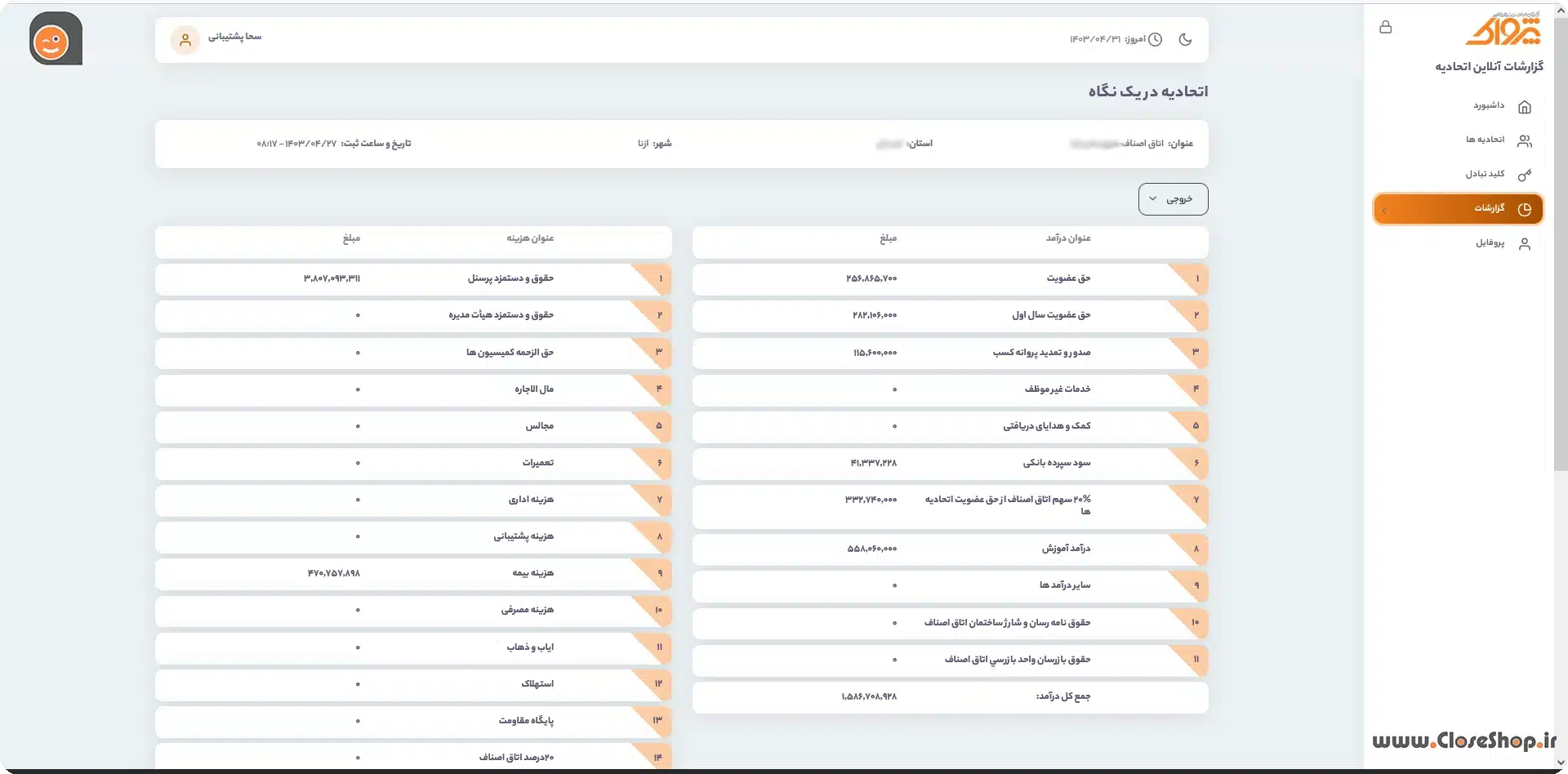Click the page vertical scrollbar
Image resolution: width=1568 pixels, height=774 pixels.
(1561, 245)
